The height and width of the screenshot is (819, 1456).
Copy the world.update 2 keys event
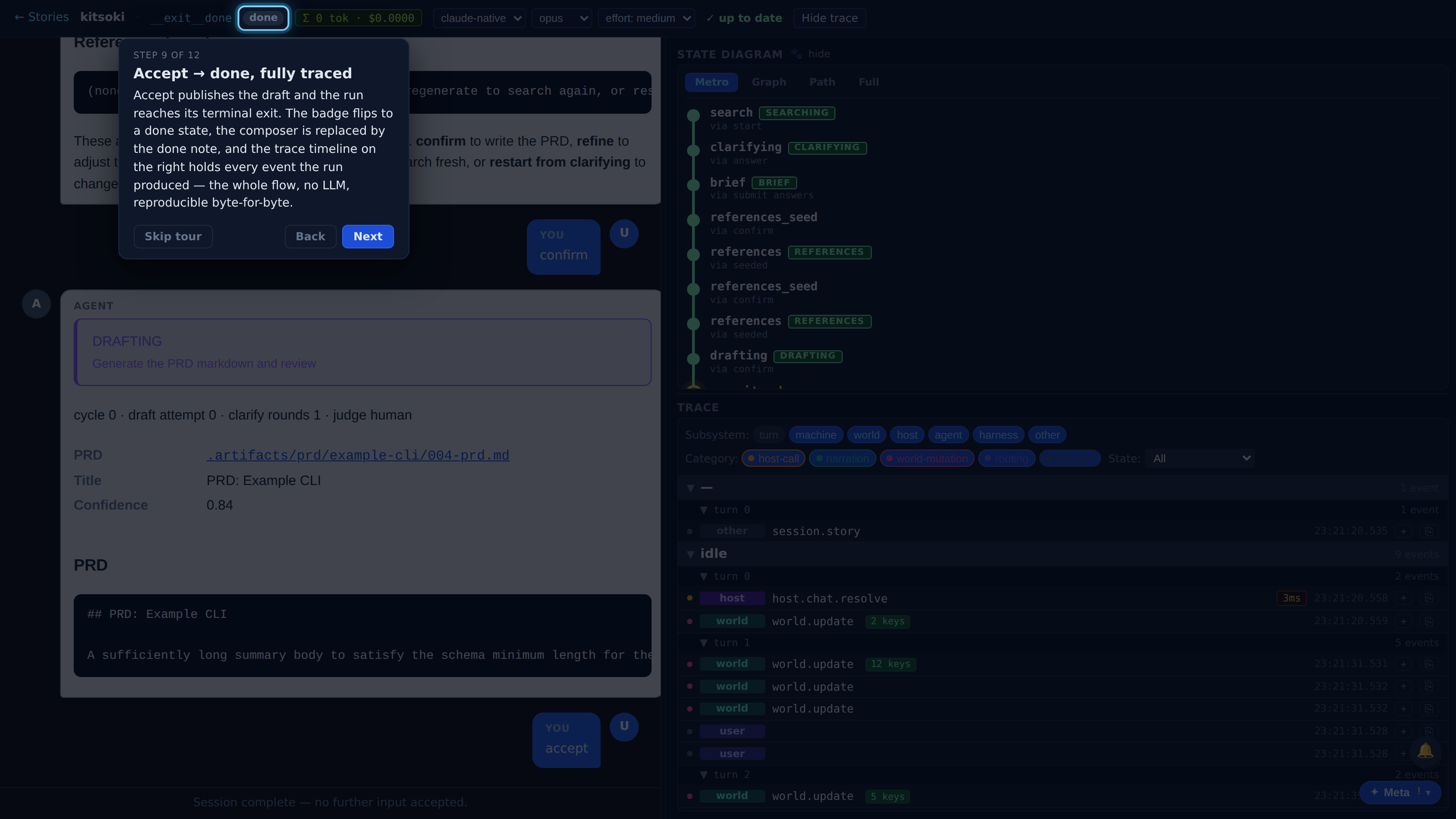pyautogui.click(x=1428, y=621)
